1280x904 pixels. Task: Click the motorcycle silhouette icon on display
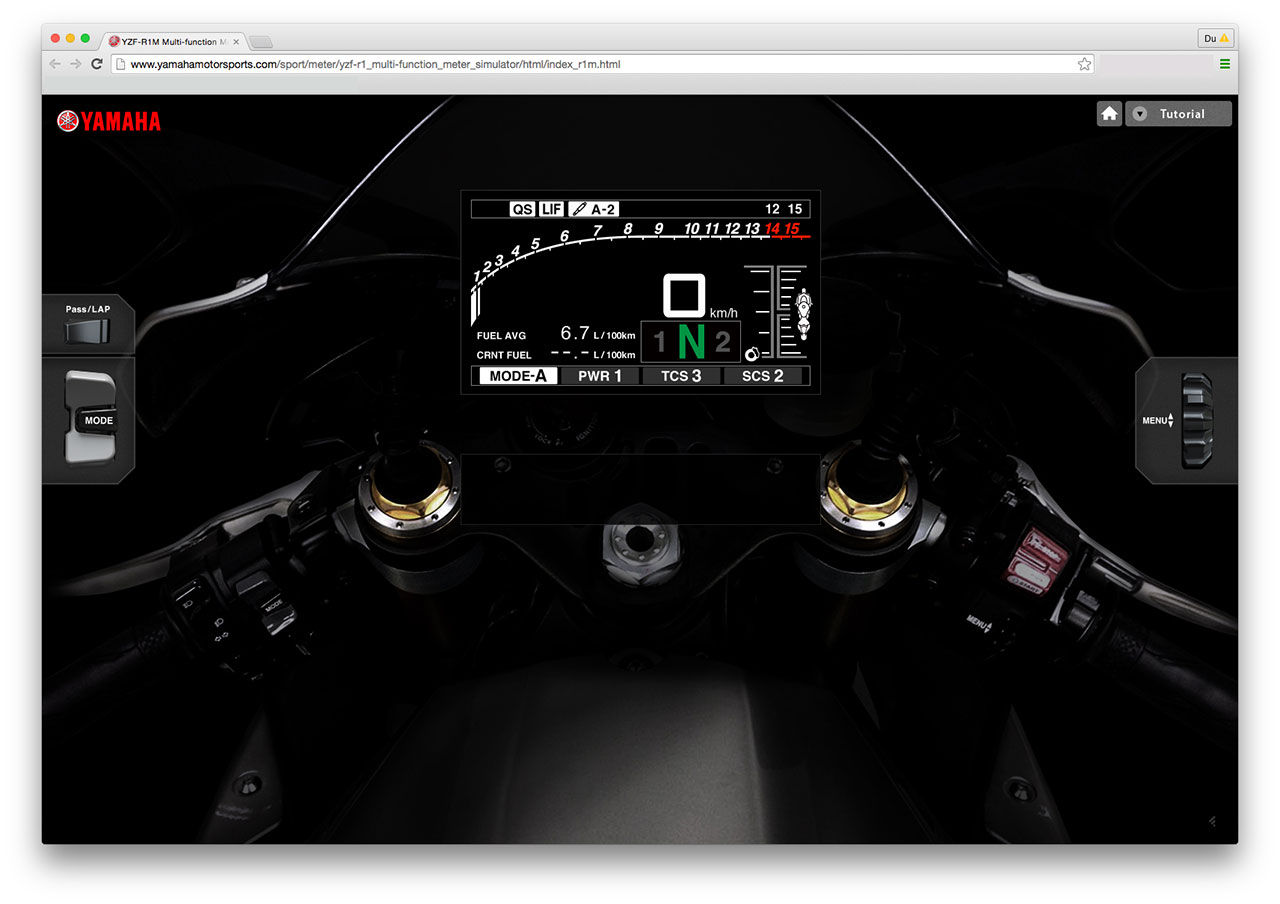[802, 313]
